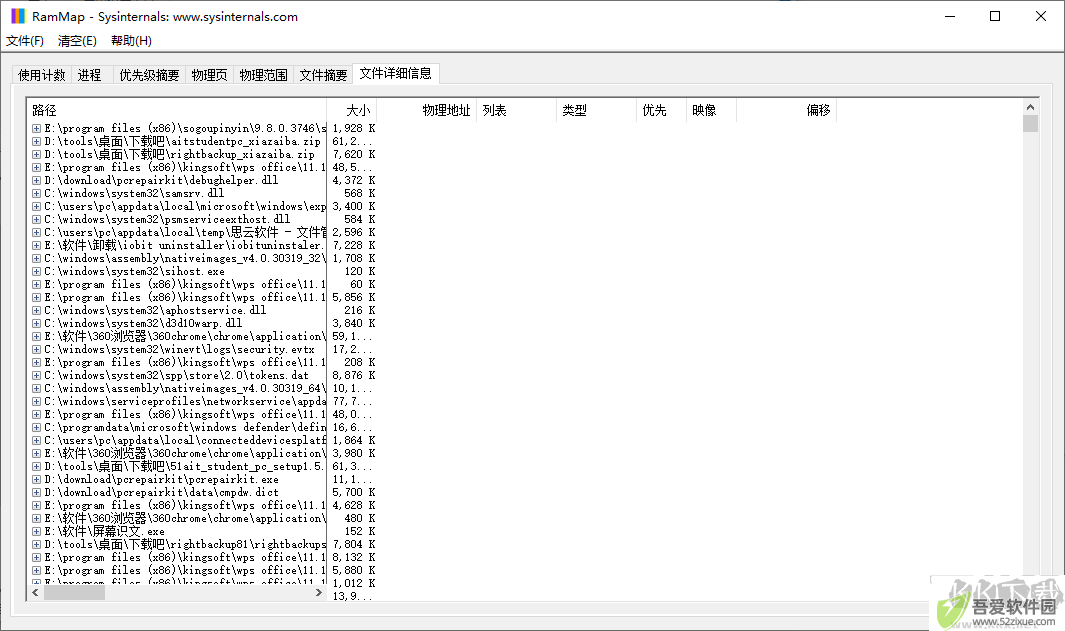Sort by the 列表 column header

[516, 110]
